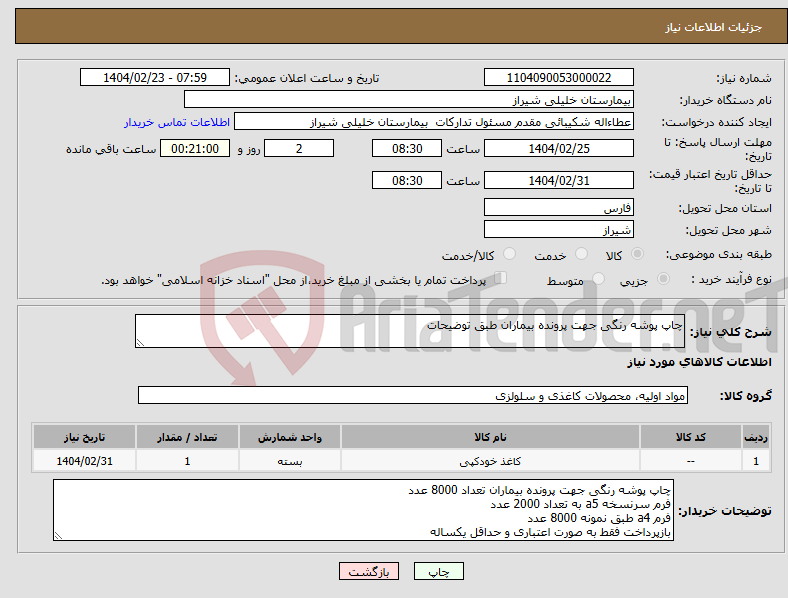Click the واحد شمارش column header

click(290, 437)
